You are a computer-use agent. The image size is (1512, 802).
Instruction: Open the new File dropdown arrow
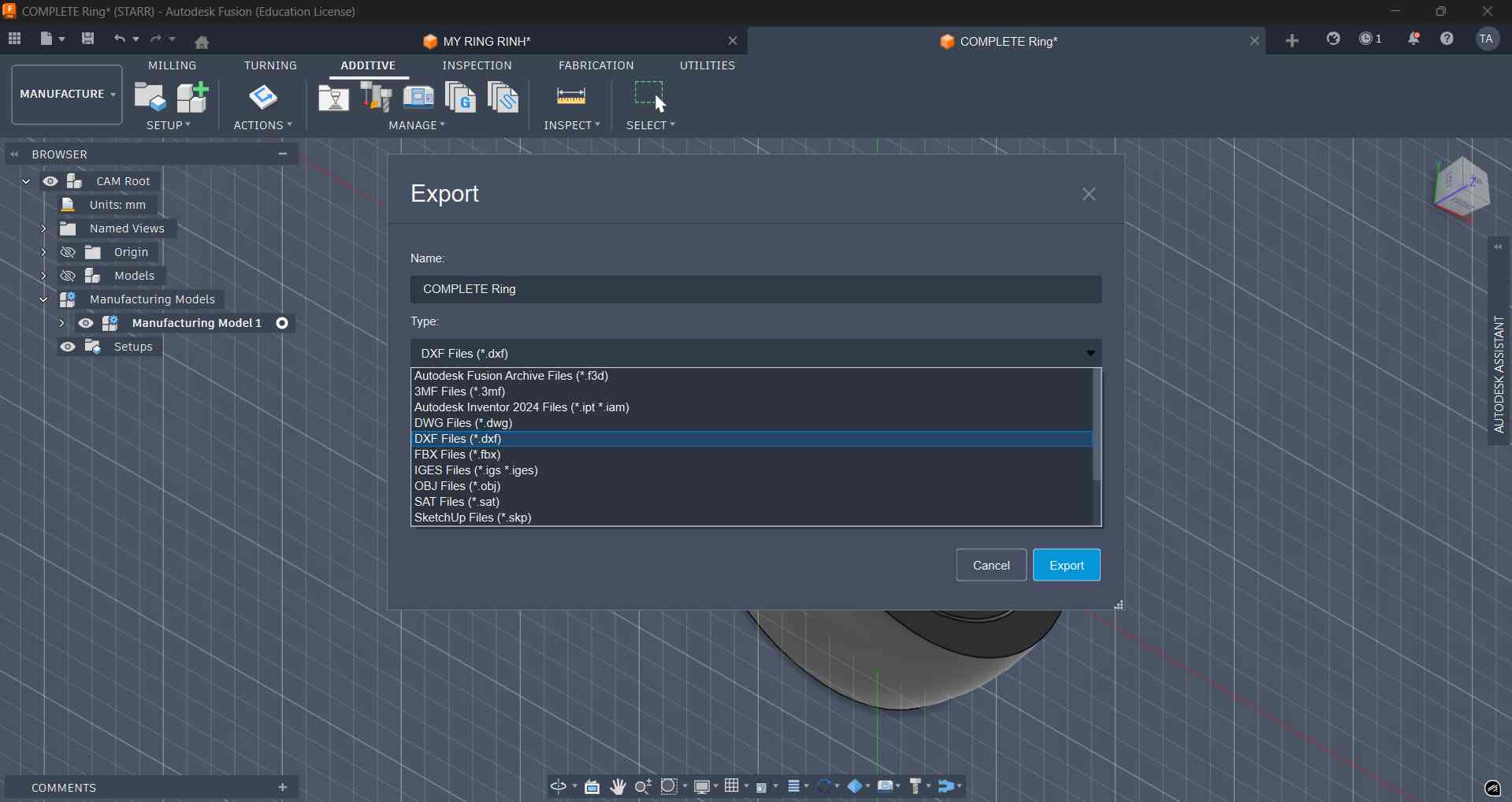(62, 39)
